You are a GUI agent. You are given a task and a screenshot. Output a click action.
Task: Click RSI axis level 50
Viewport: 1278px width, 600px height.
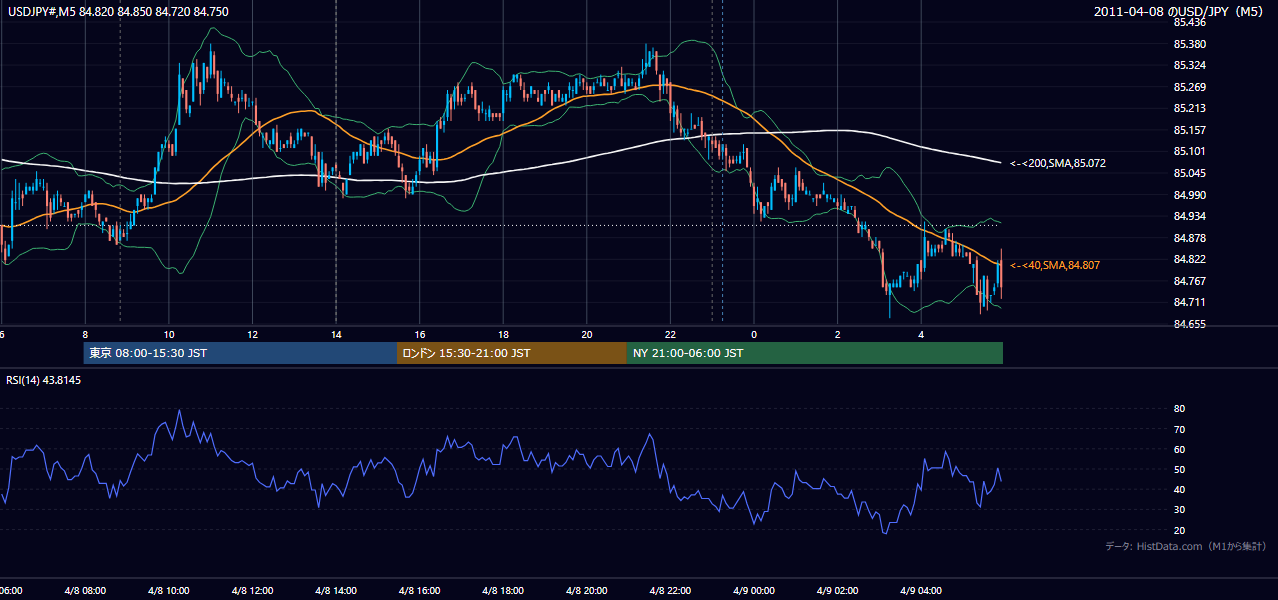click(1179, 469)
